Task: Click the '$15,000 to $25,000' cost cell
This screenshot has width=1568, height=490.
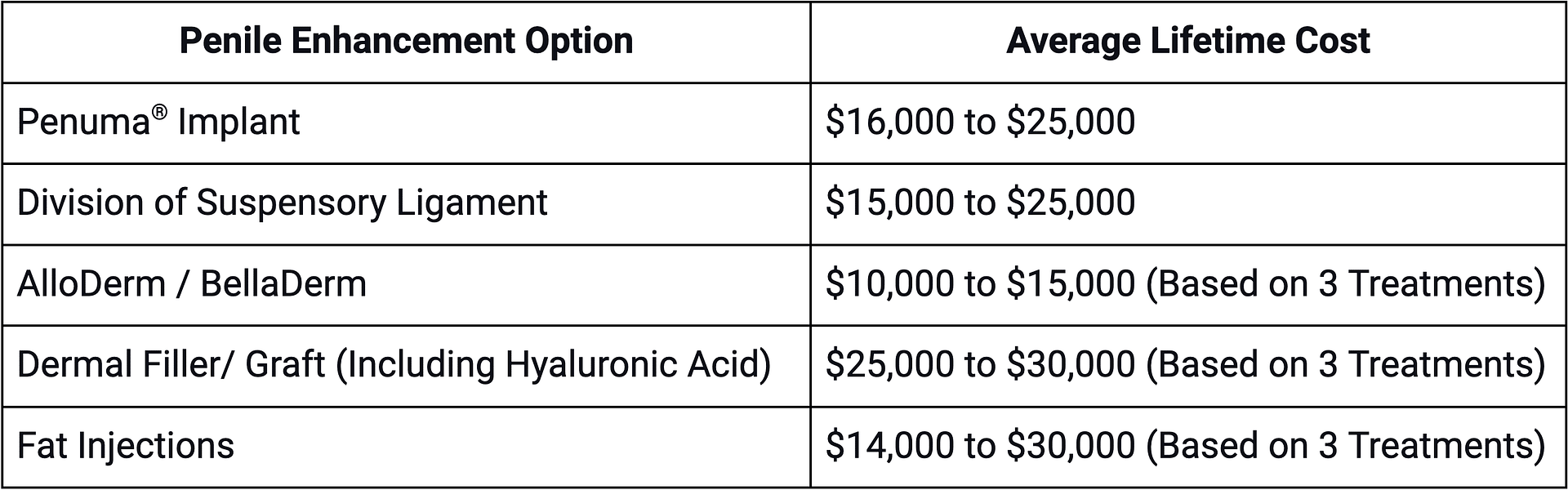Action: (980, 203)
